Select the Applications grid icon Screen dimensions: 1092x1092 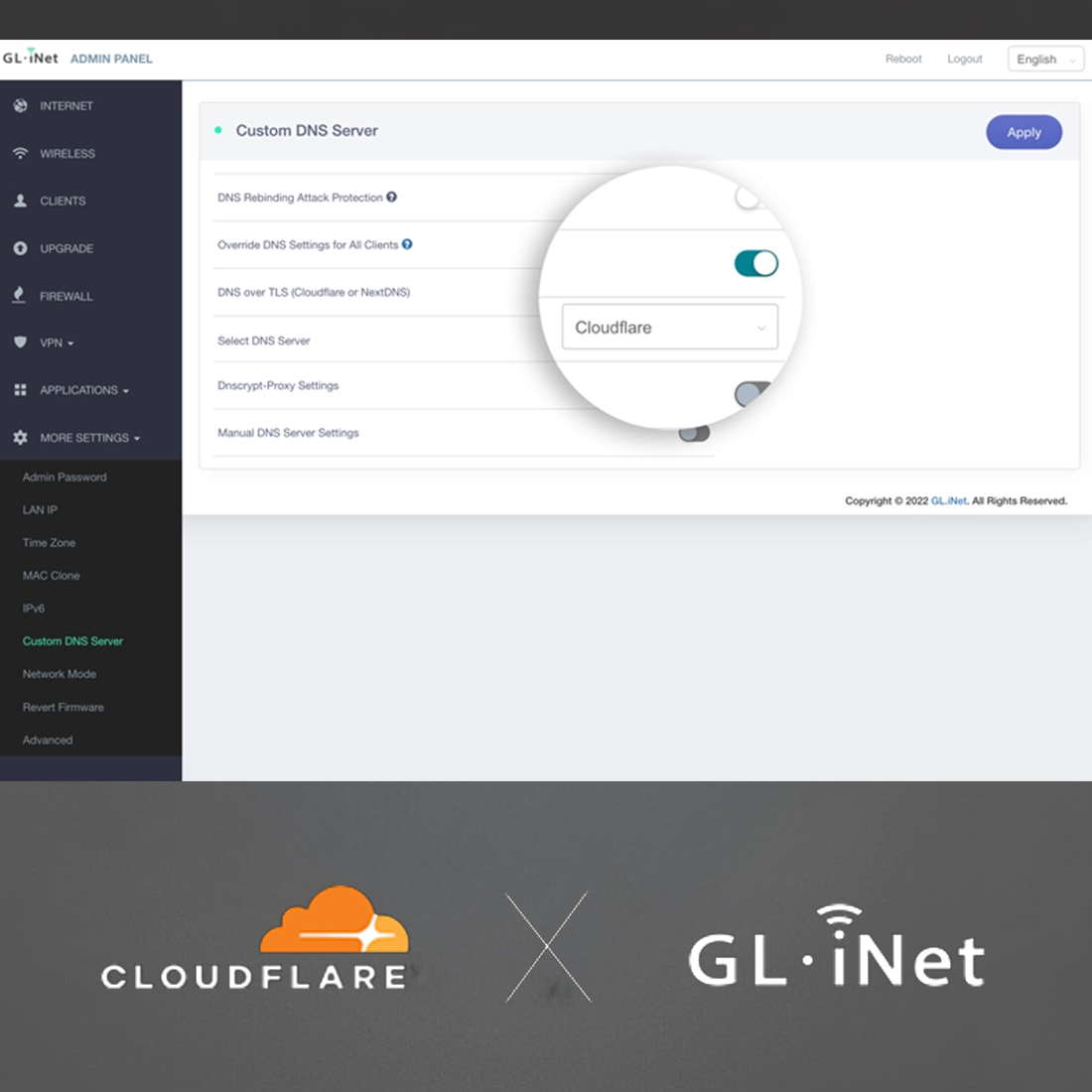20,389
